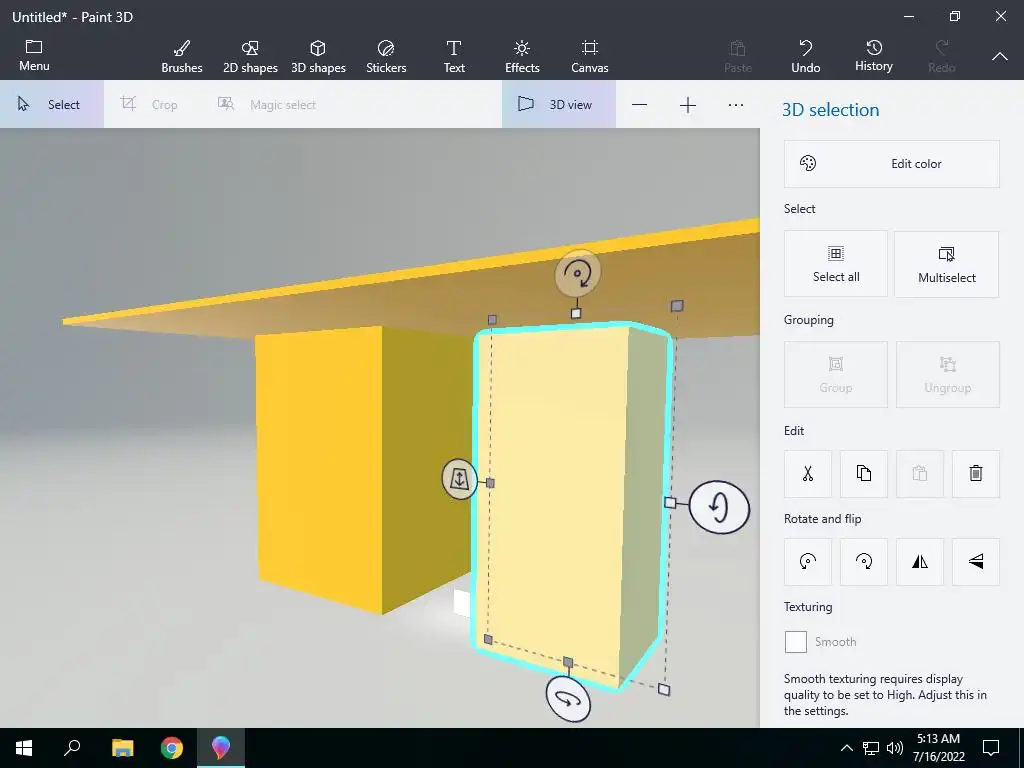Zoom in with the plus button
Image resolution: width=1024 pixels, height=768 pixels.
coord(688,104)
